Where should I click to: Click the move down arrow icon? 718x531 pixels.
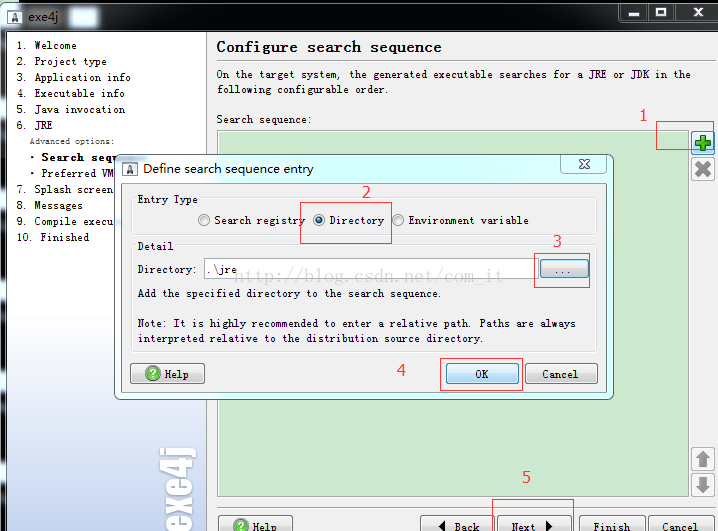[x=703, y=485]
